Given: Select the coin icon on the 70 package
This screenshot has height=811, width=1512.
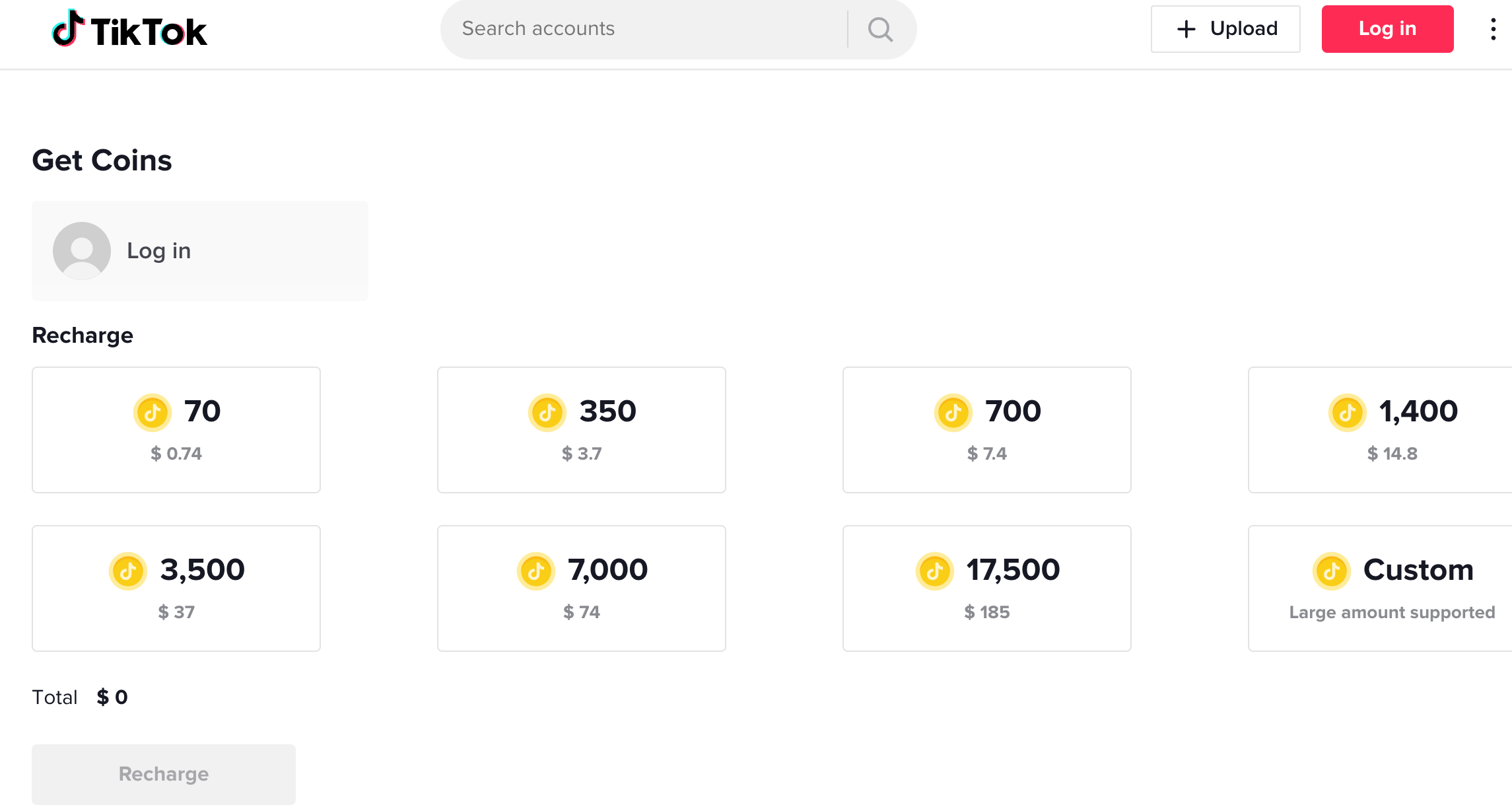Looking at the screenshot, I should (153, 412).
